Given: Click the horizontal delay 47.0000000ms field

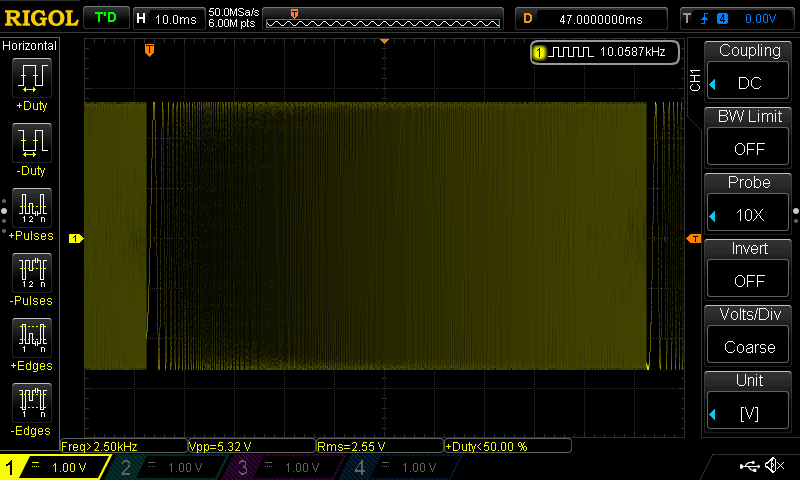Looking at the screenshot, I should pyautogui.click(x=592, y=19).
